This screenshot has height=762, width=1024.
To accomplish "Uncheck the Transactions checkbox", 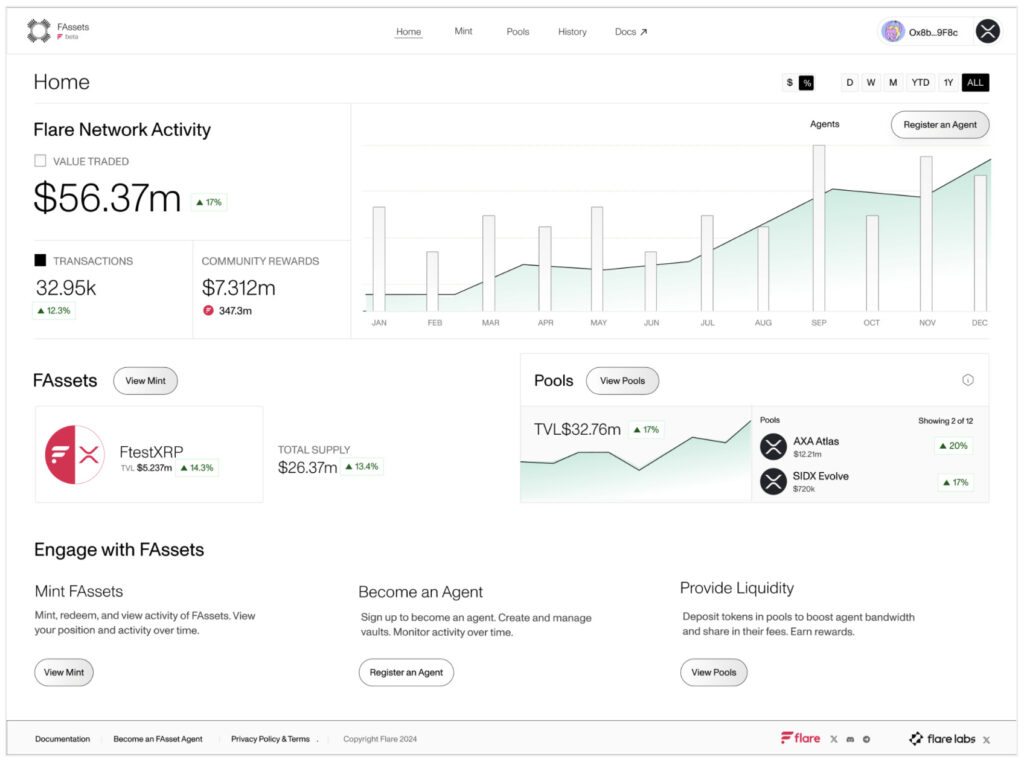I will (x=40, y=261).
